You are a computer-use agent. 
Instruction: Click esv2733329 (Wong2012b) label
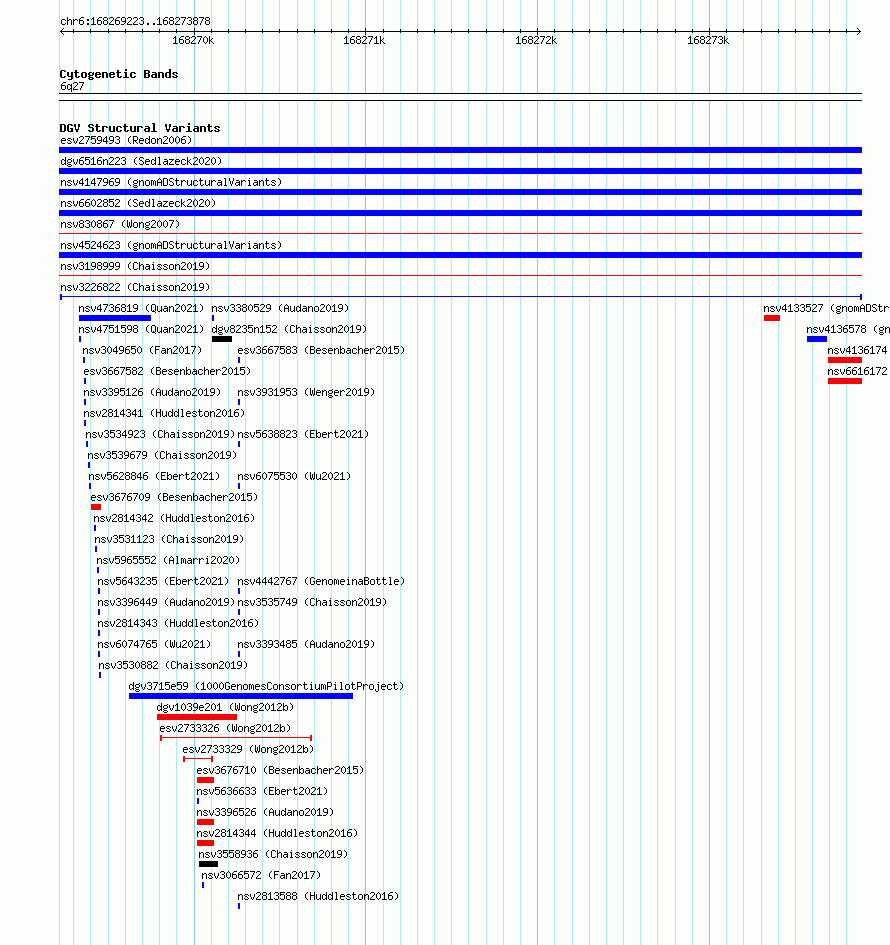coord(248,750)
